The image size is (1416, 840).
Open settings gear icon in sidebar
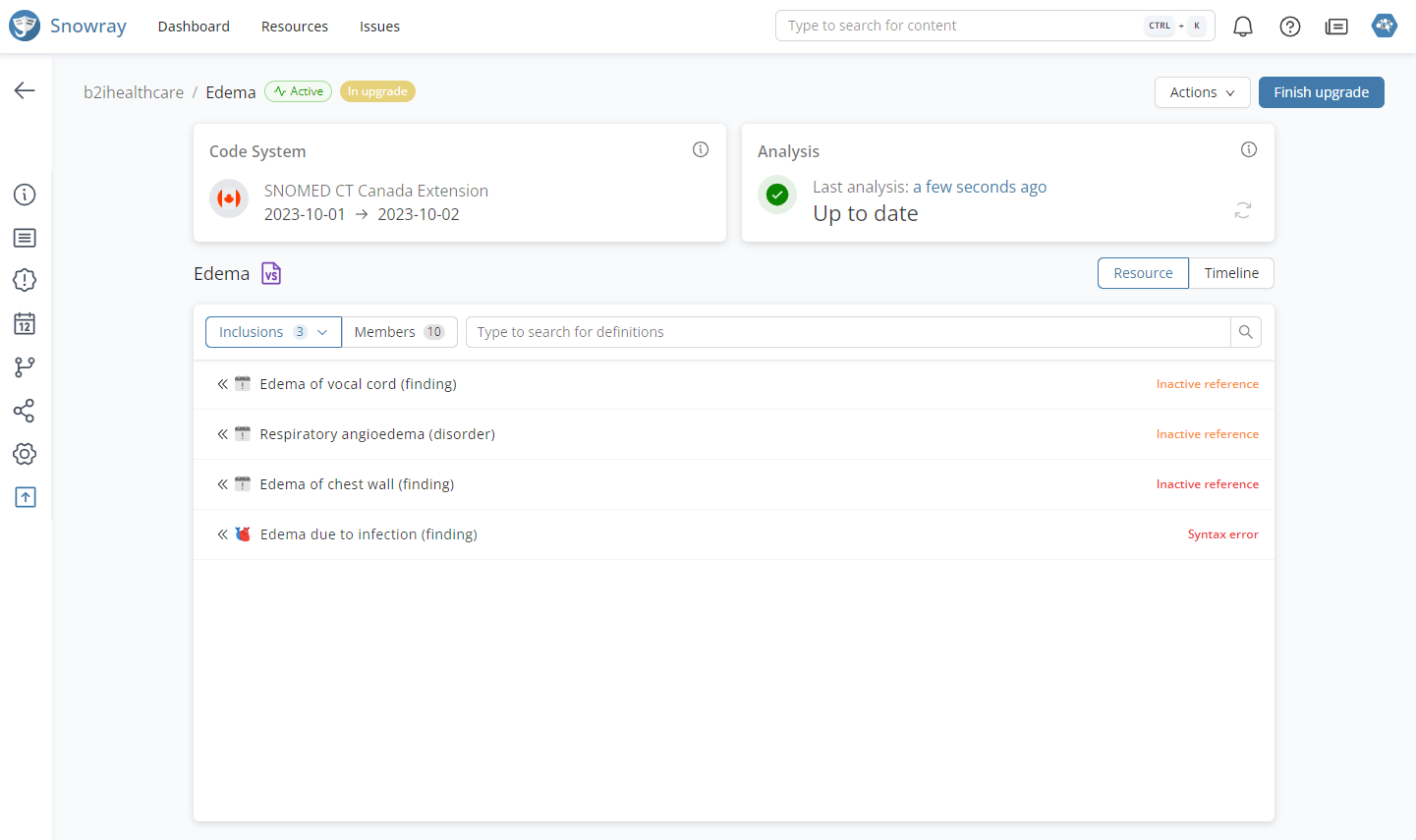[x=25, y=454]
